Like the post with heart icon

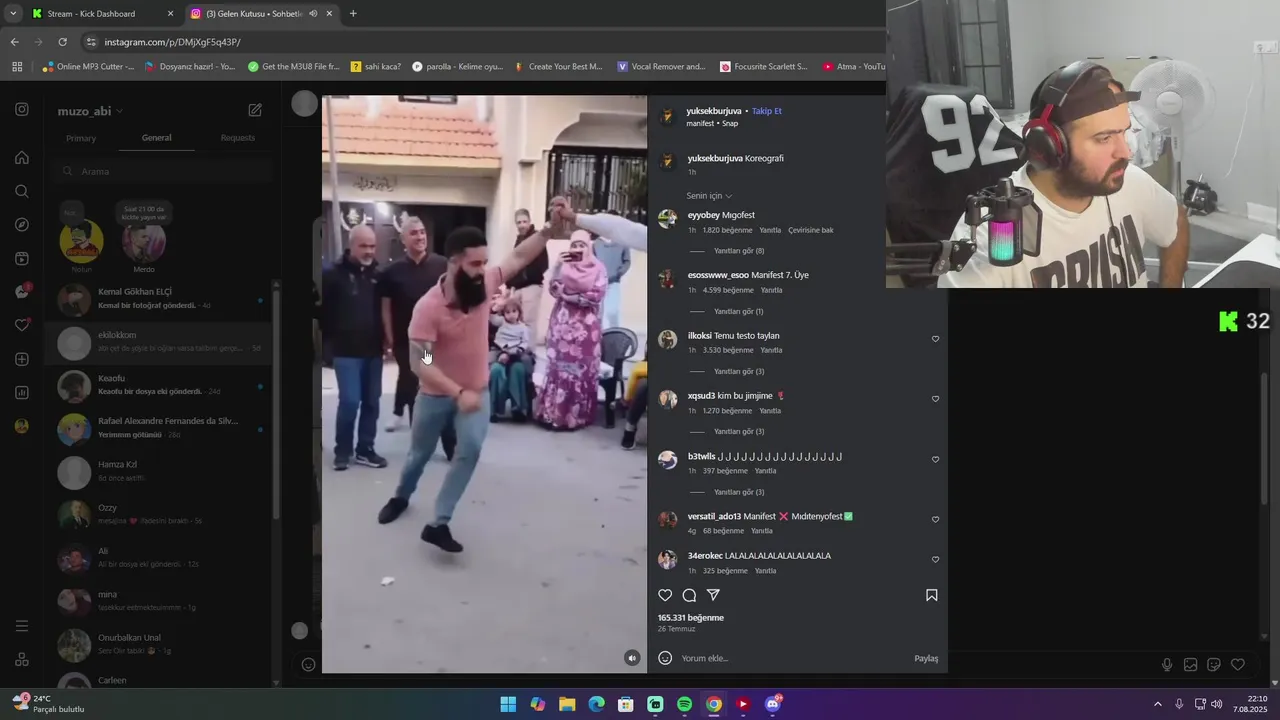coord(665,595)
